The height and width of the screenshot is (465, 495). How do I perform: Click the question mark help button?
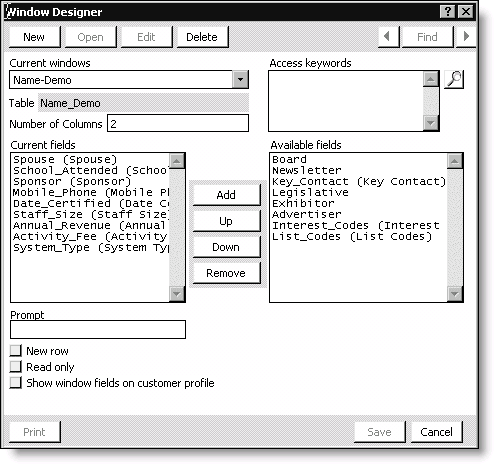(x=448, y=12)
